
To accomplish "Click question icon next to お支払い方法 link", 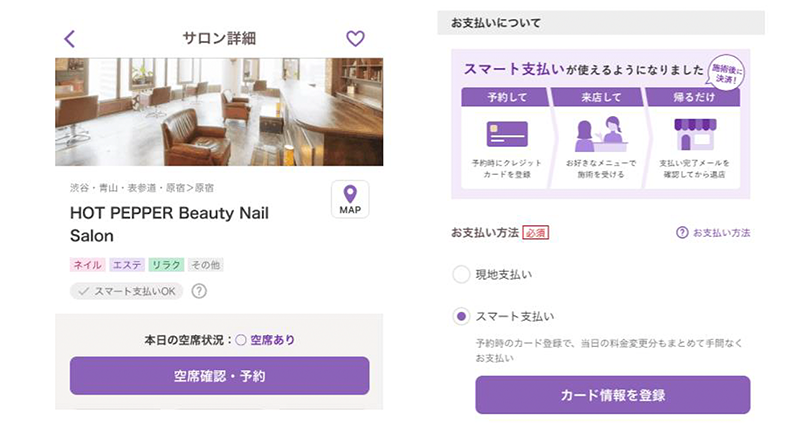I will click(682, 233).
